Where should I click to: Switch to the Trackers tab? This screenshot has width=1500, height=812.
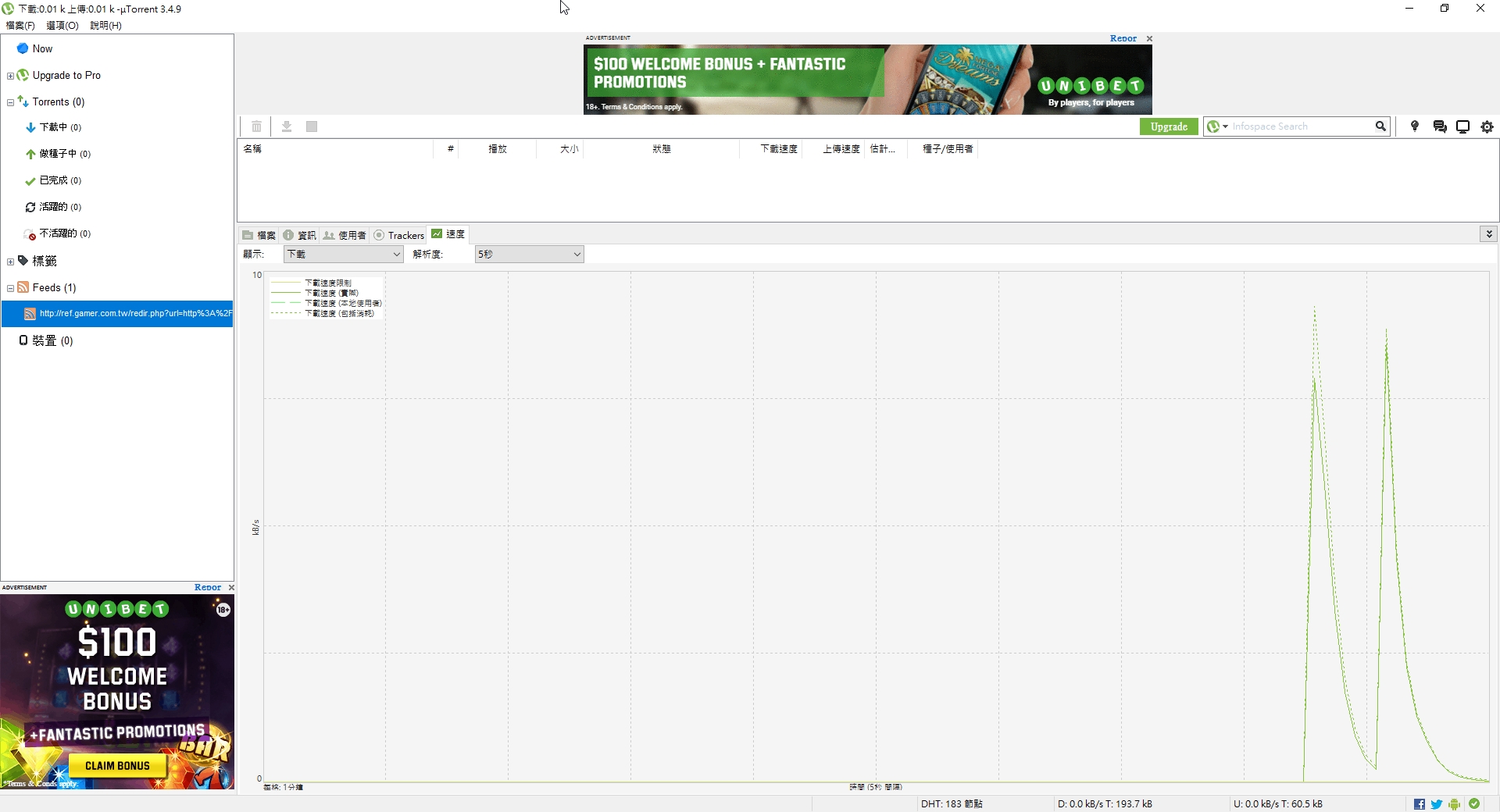pos(399,235)
